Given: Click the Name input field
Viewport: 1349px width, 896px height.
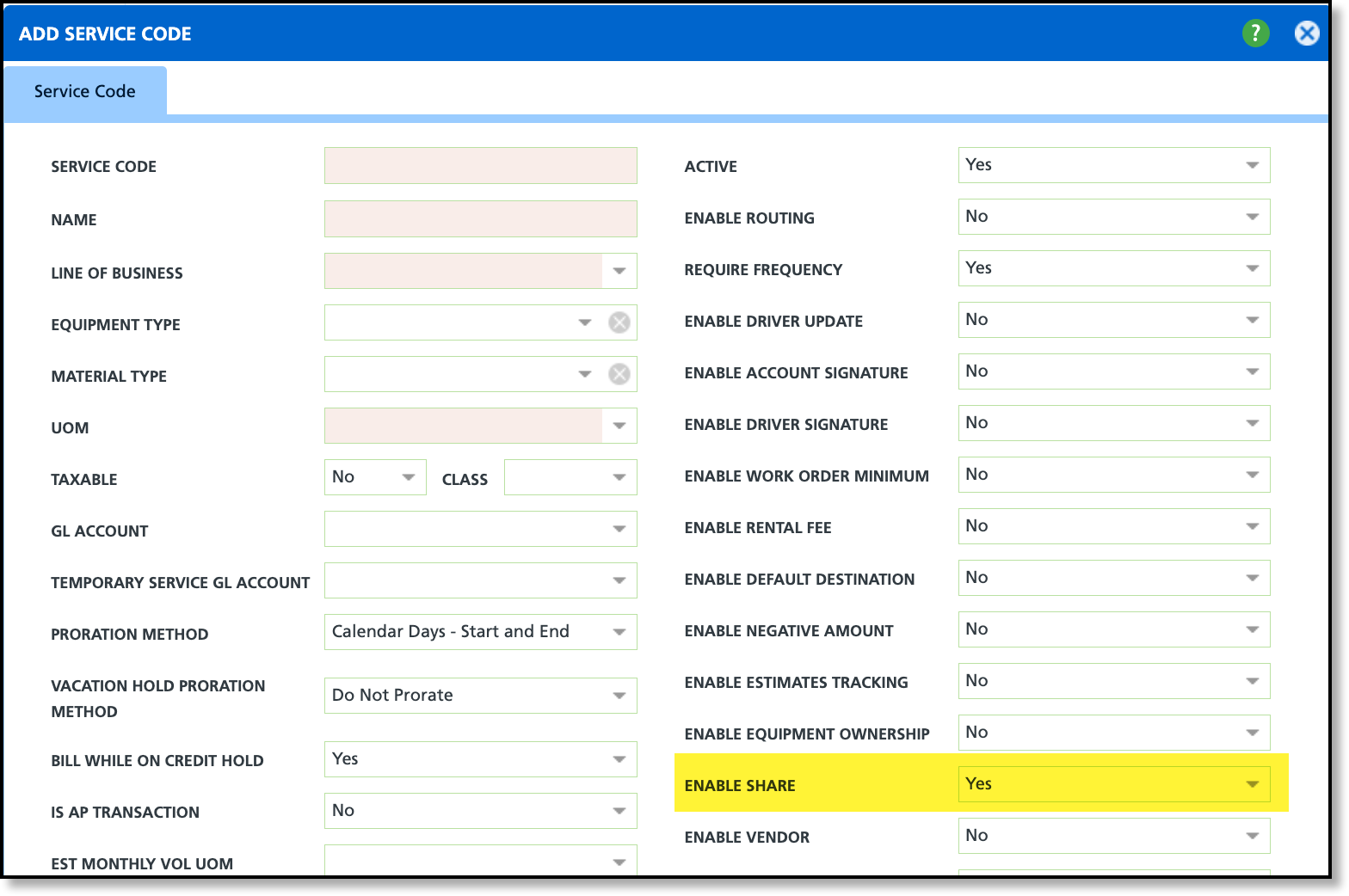Looking at the screenshot, I should pos(480,218).
